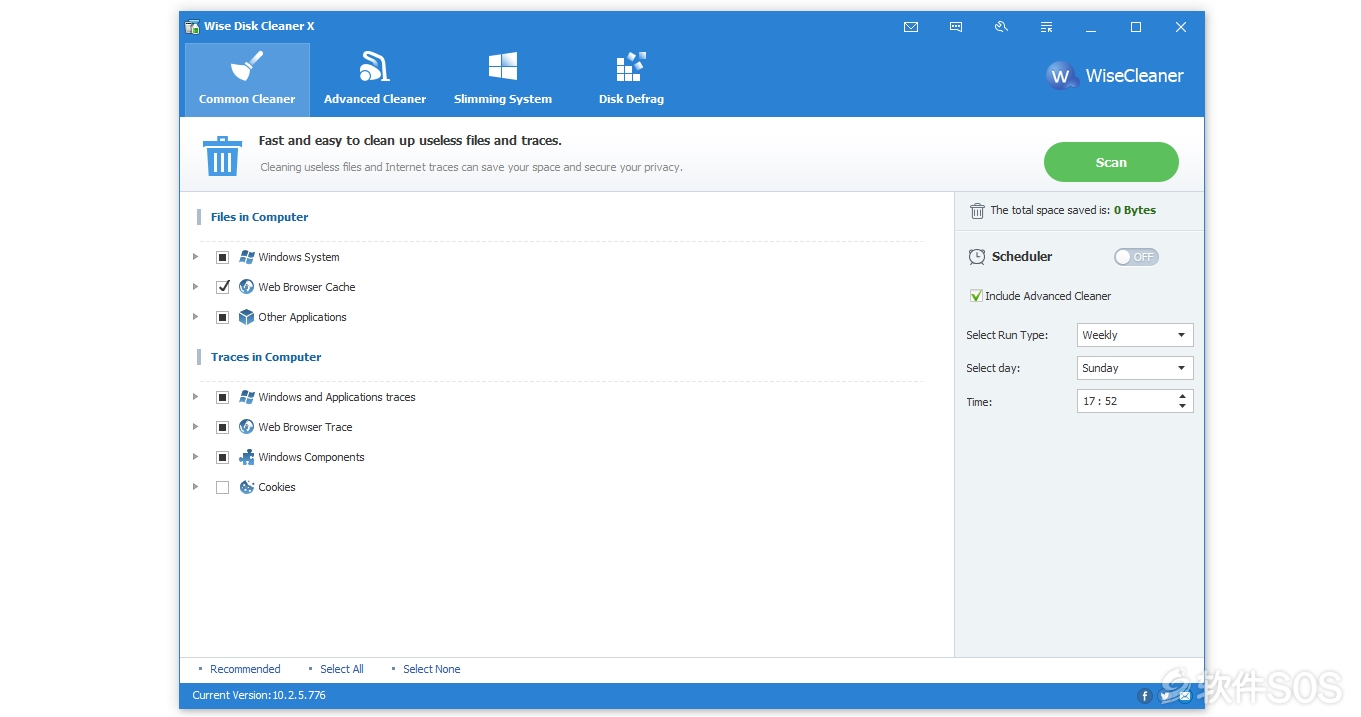Click the Web Browser Cache globe icon
This screenshot has width=1361, height=717.
coord(247,287)
